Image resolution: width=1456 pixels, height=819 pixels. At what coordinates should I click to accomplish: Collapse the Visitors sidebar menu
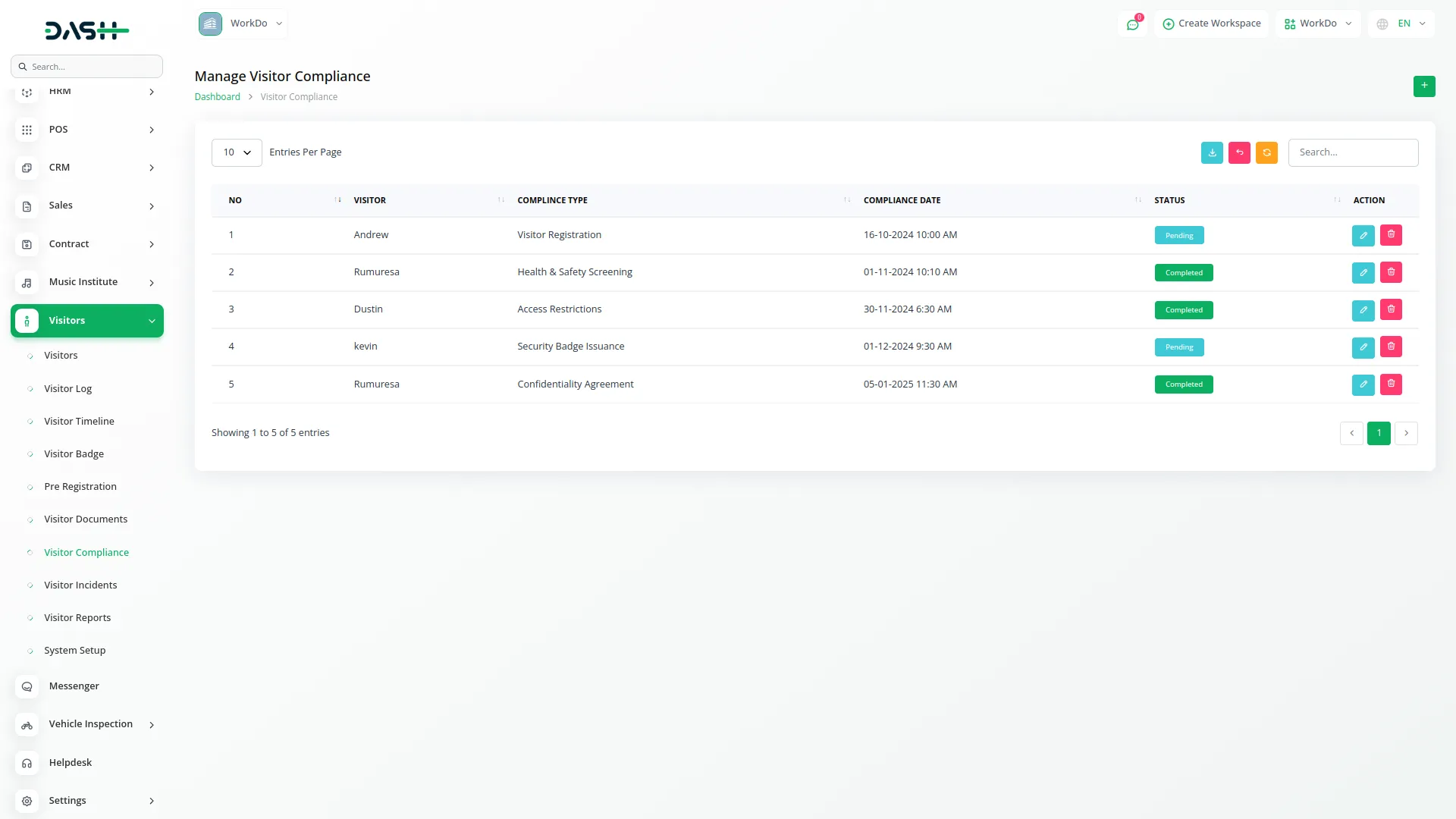87,321
